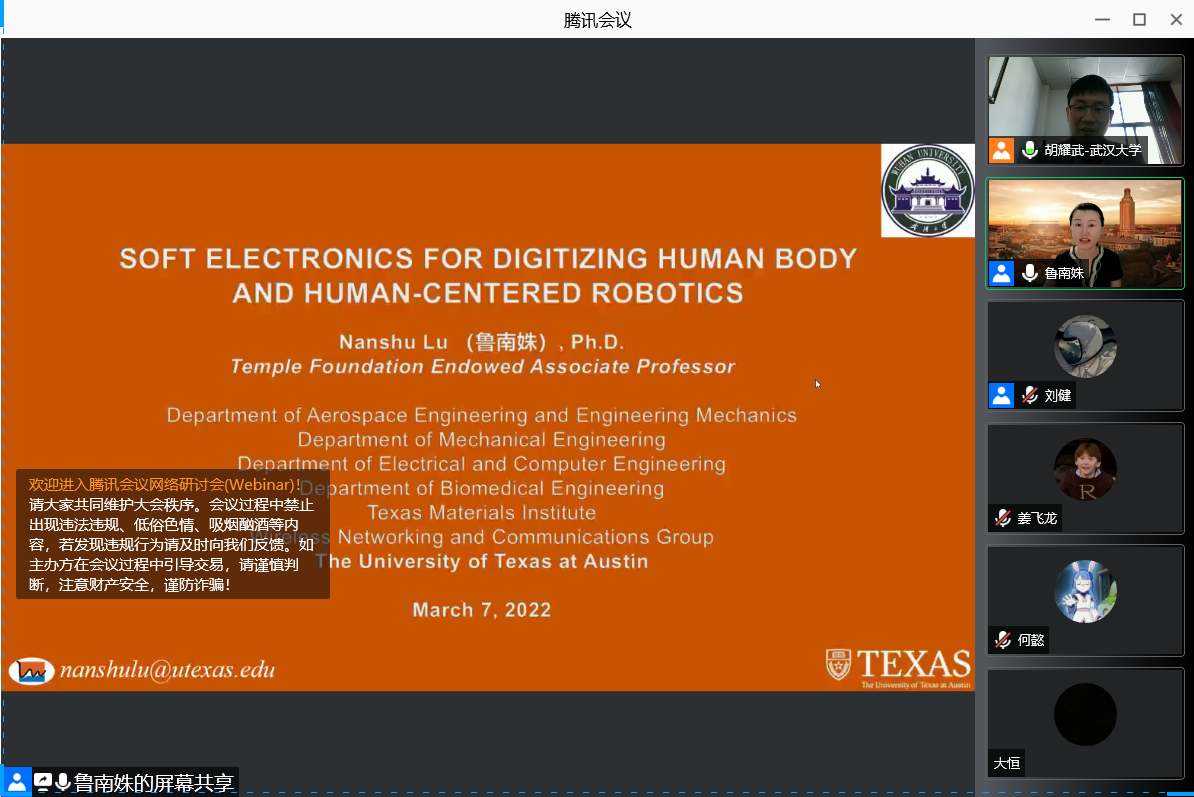The width and height of the screenshot is (1194, 797).
Task: Toggle the muted microphone for 何懿
Action: point(1002,640)
